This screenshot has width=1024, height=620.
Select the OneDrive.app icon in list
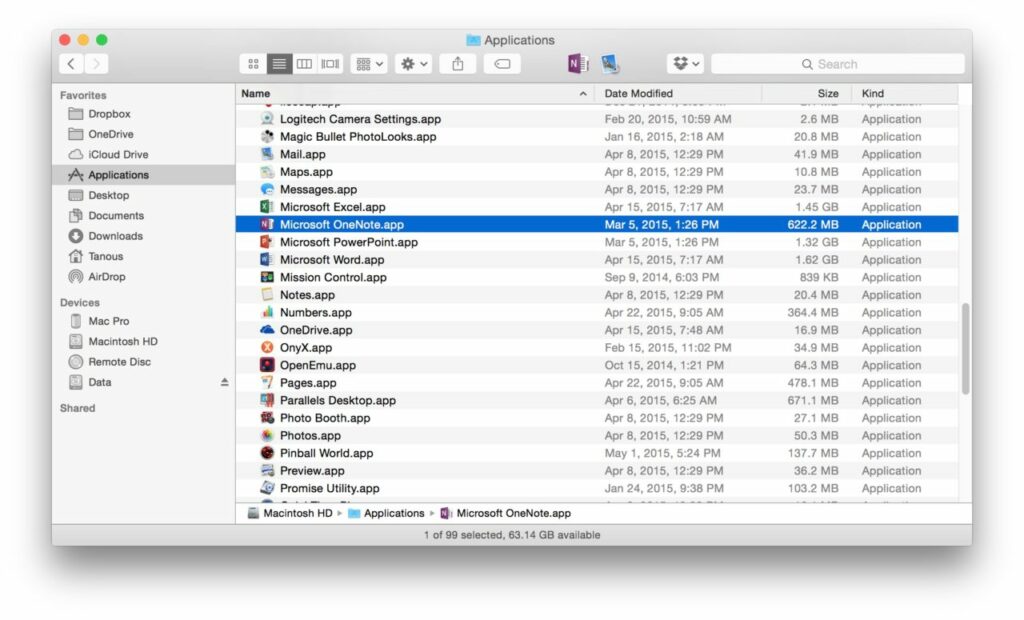(266, 330)
